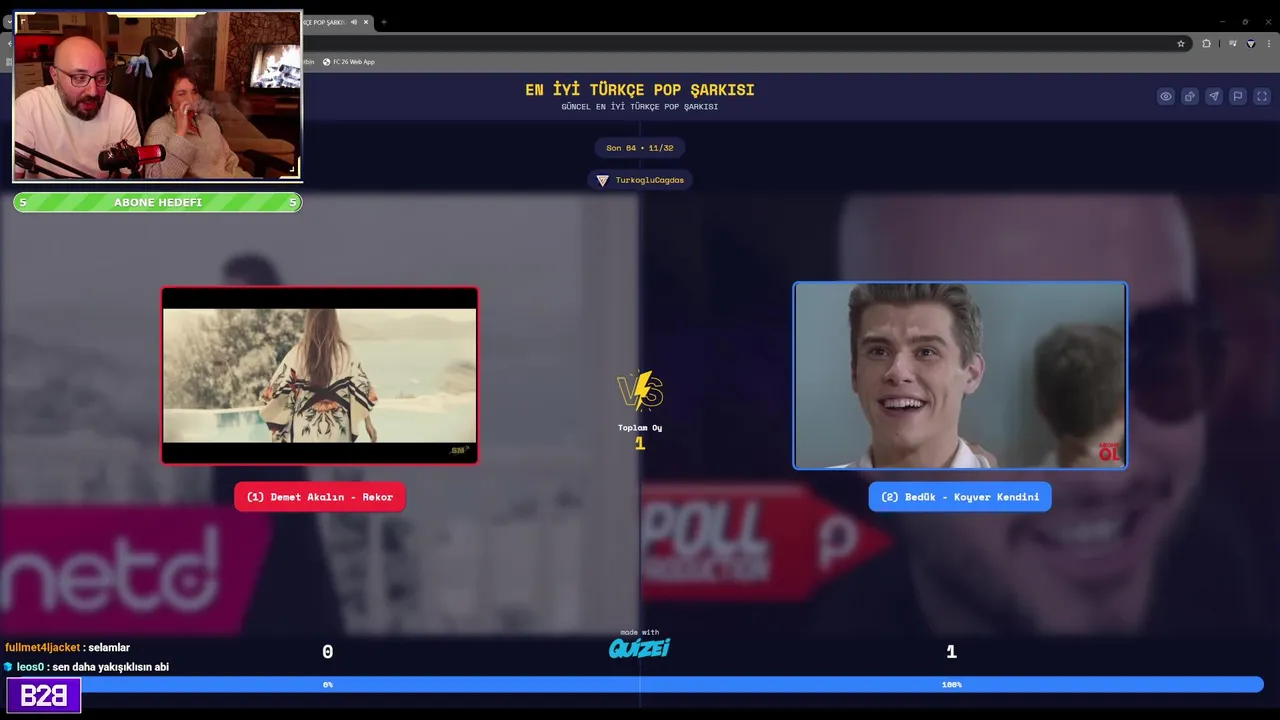
Task: Open browser extensions puzzle icon
Action: tap(1207, 43)
